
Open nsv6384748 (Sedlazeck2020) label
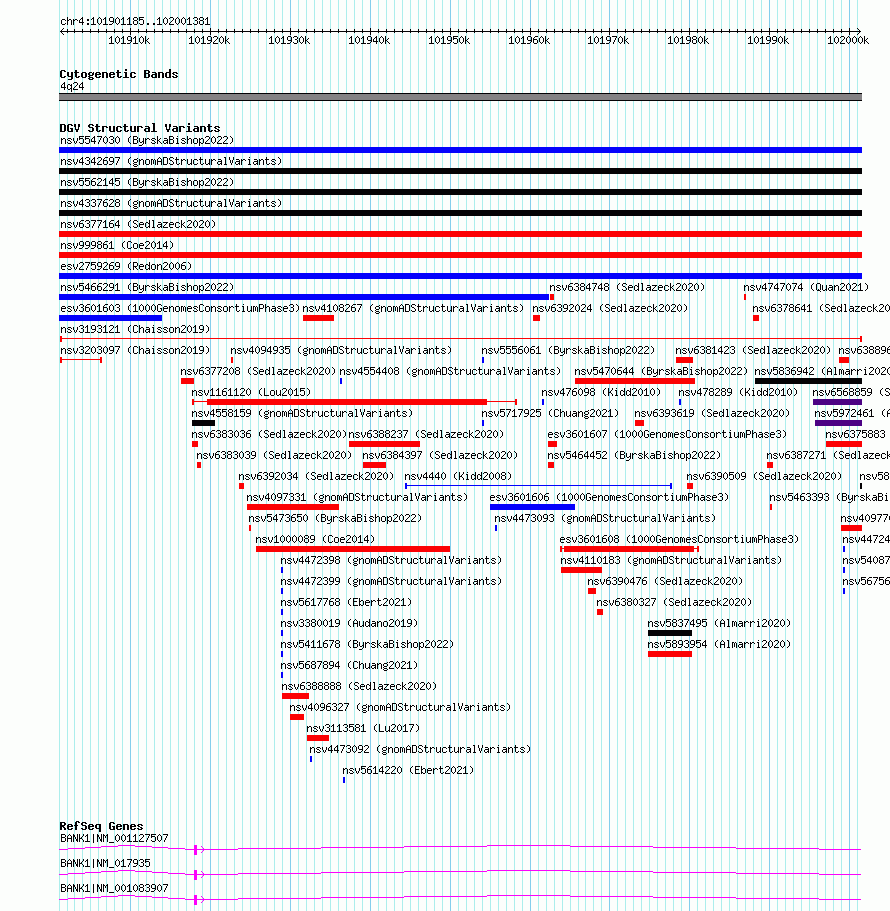click(627, 287)
